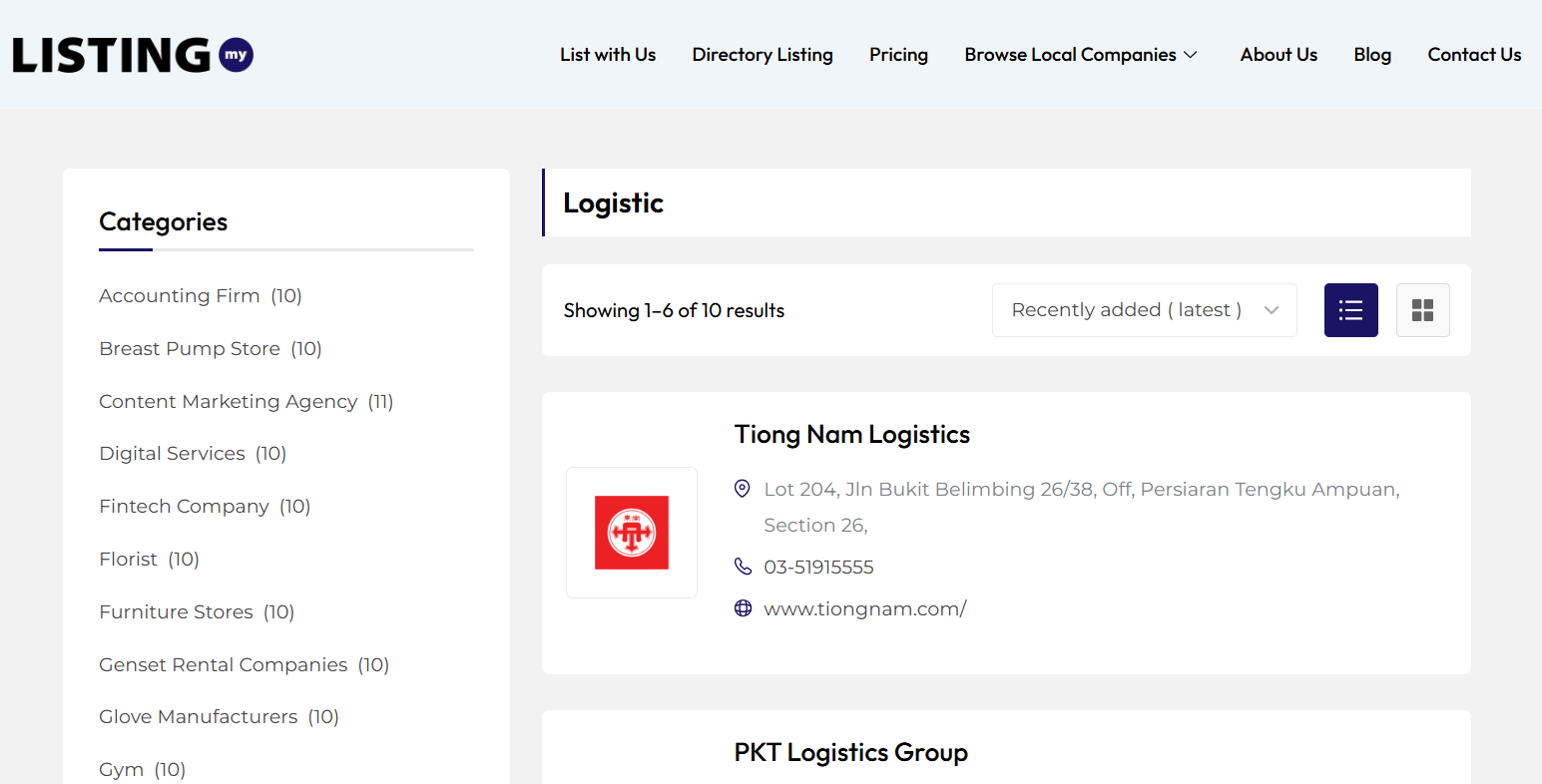Open the PKT Logistics Group listing title
The image size is (1542, 784).
(851, 753)
